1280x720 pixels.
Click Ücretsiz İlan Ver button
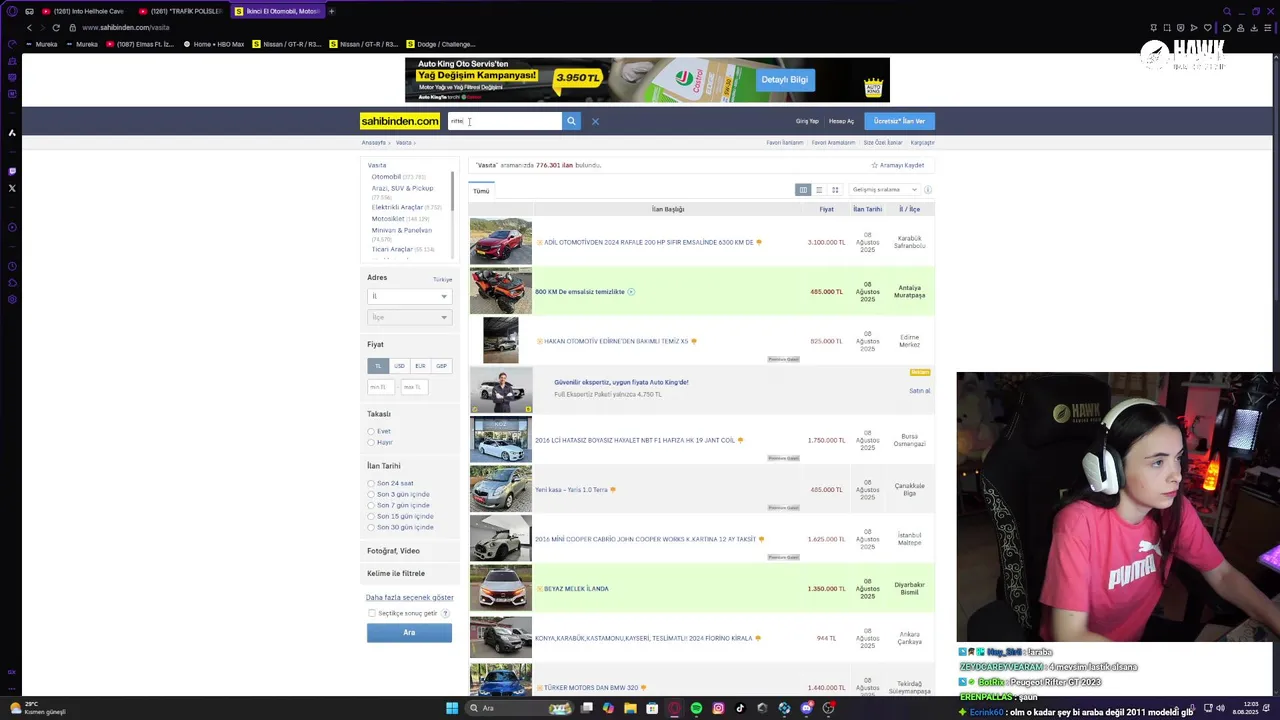899,121
